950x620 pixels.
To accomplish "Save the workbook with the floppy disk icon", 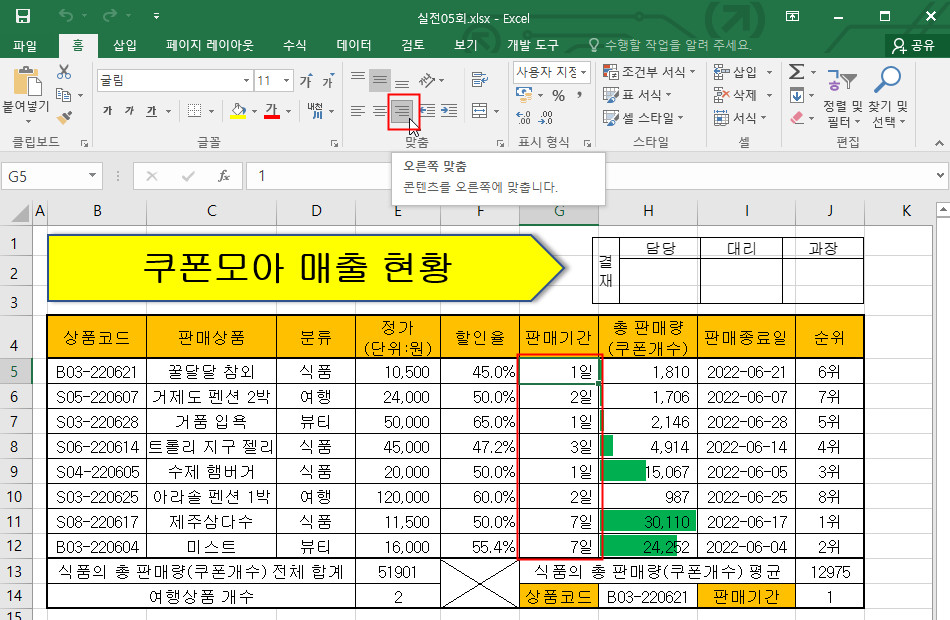I will [x=22, y=16].
